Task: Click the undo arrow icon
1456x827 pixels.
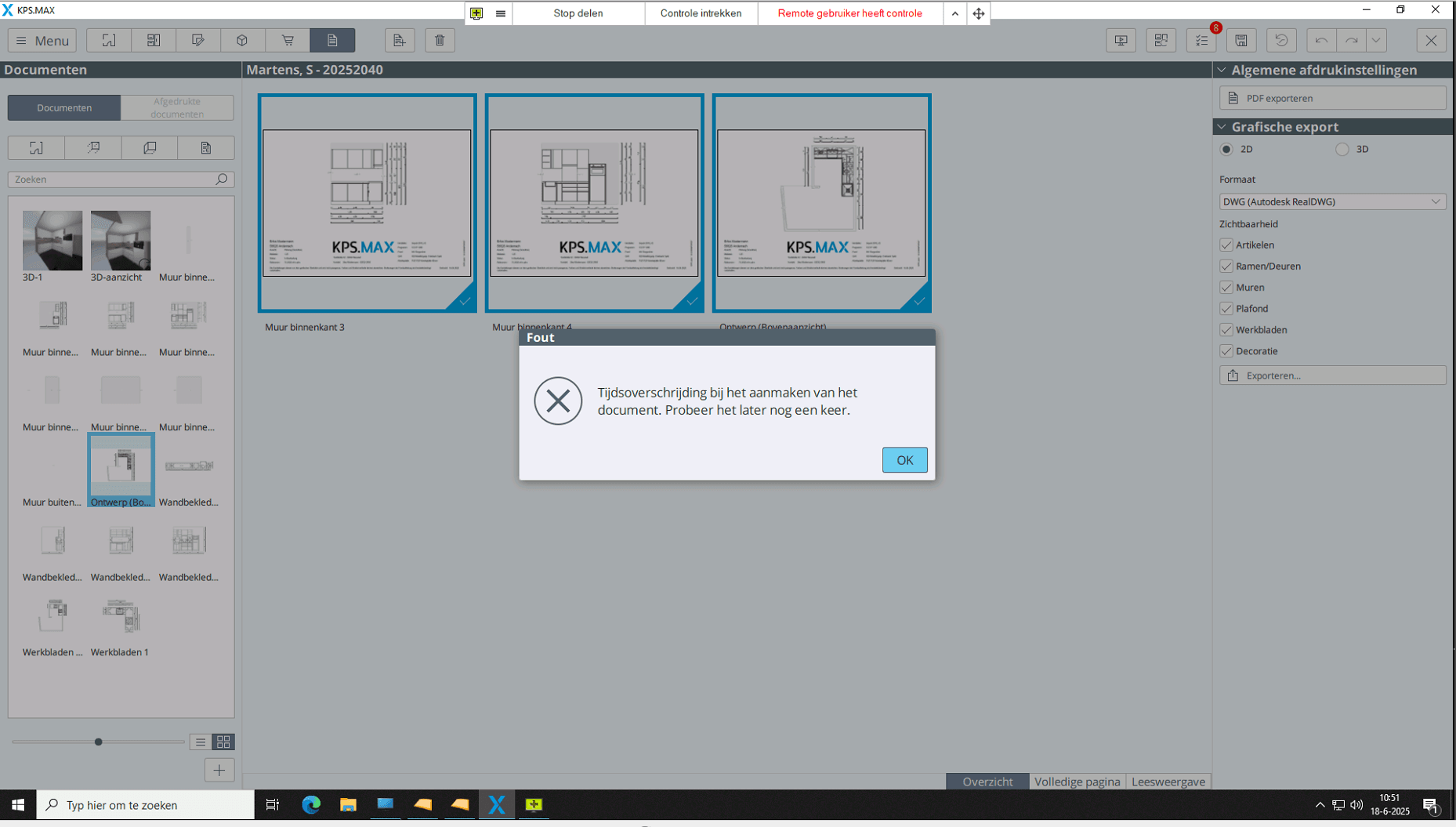Action: (1321, 41)
